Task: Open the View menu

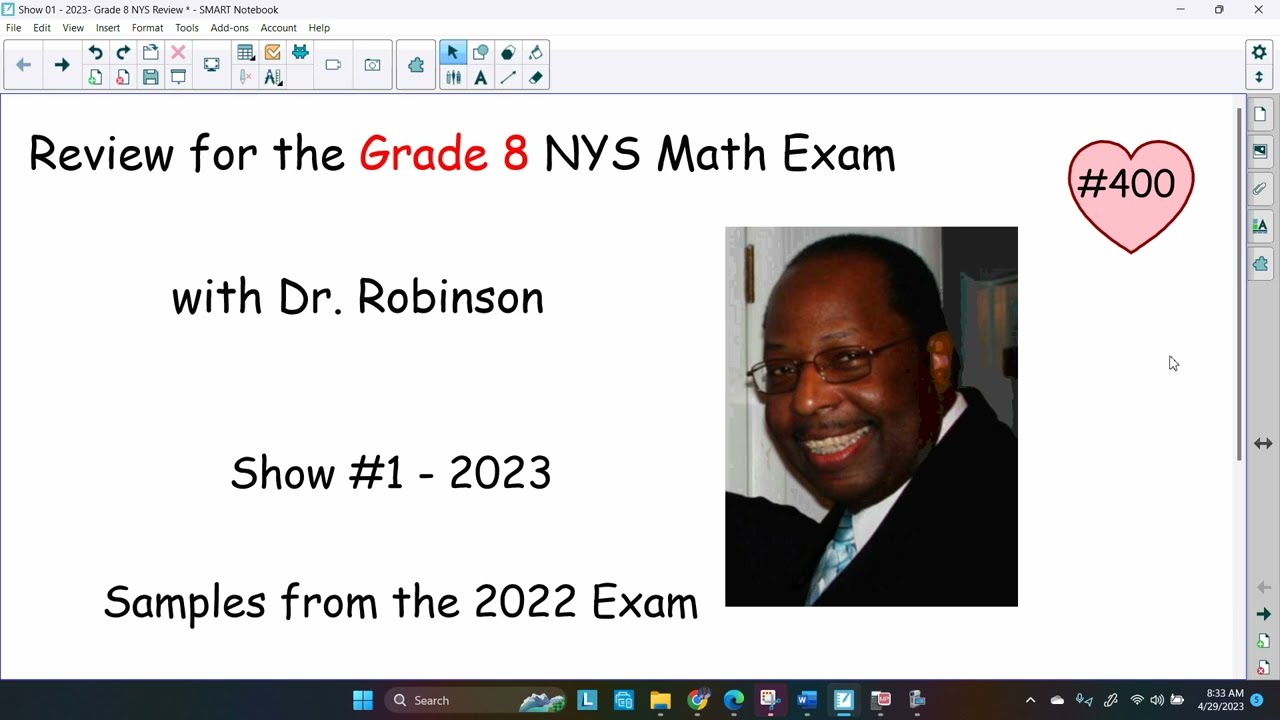Action: click(73, 28)
